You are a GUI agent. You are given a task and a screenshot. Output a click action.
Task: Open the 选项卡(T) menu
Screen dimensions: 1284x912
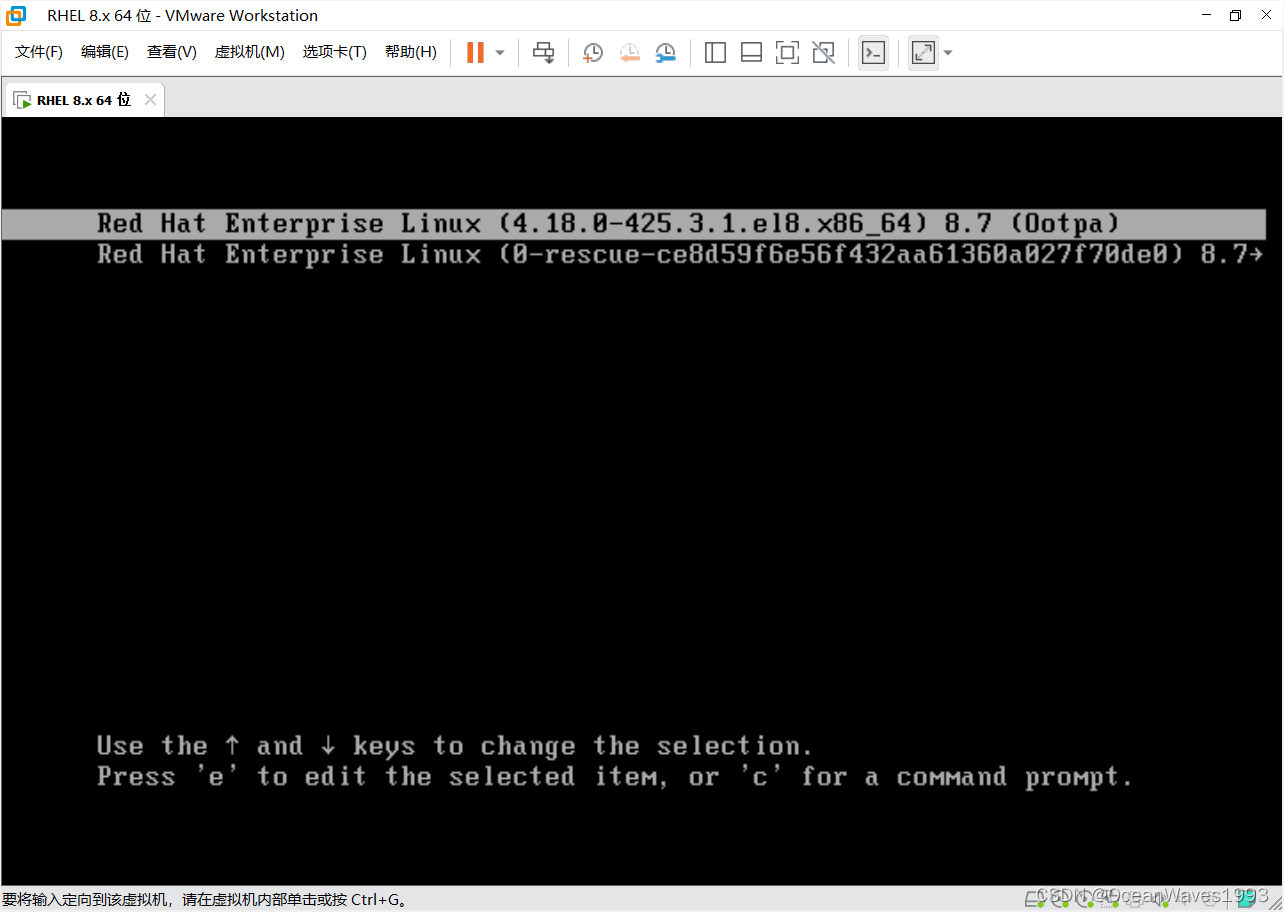point(335,52)
